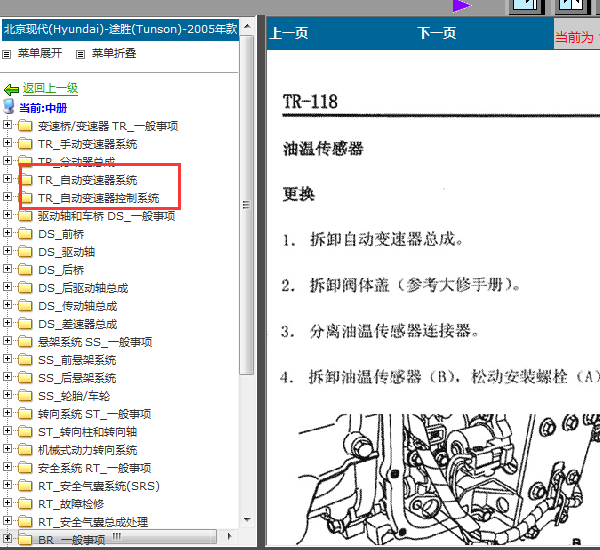Click the transmission diagram image
The image size is (600, 550).
[x=448, y=479]
